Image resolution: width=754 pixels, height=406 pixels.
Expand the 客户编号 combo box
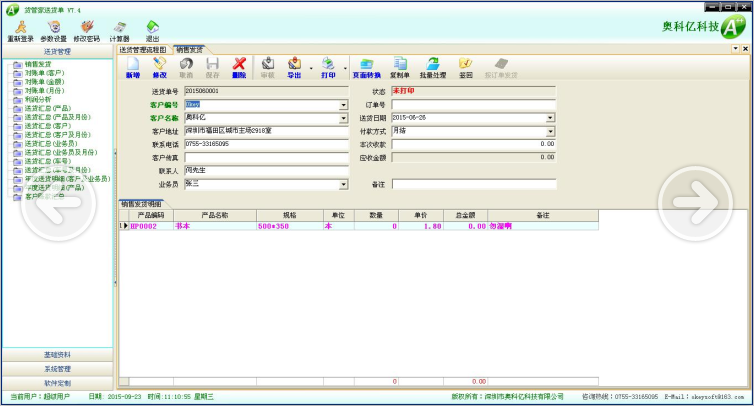[x=343, y=105]
